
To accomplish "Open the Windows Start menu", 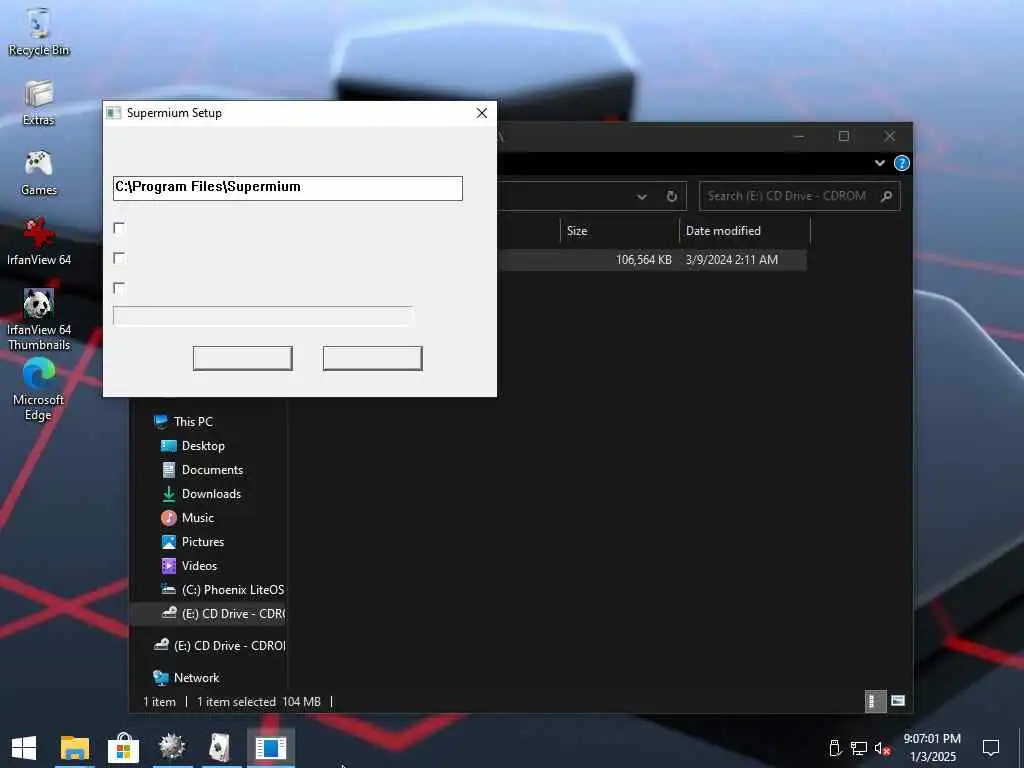I will pos(24,748).
